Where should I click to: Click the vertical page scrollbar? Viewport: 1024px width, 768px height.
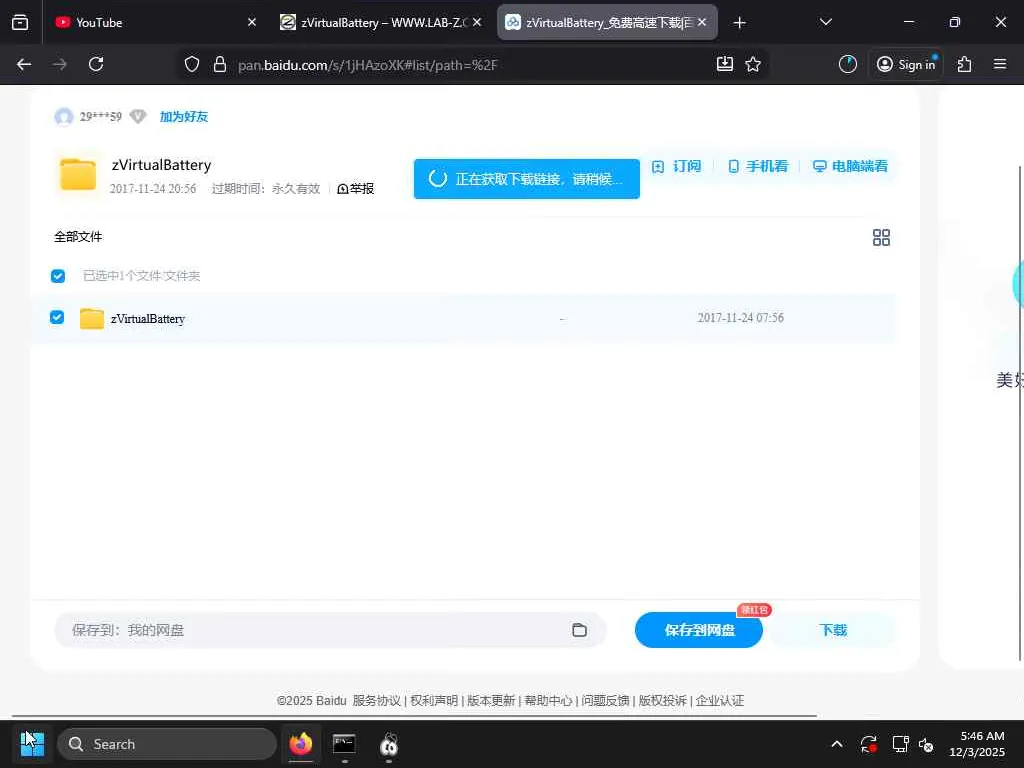point(1019,413)
